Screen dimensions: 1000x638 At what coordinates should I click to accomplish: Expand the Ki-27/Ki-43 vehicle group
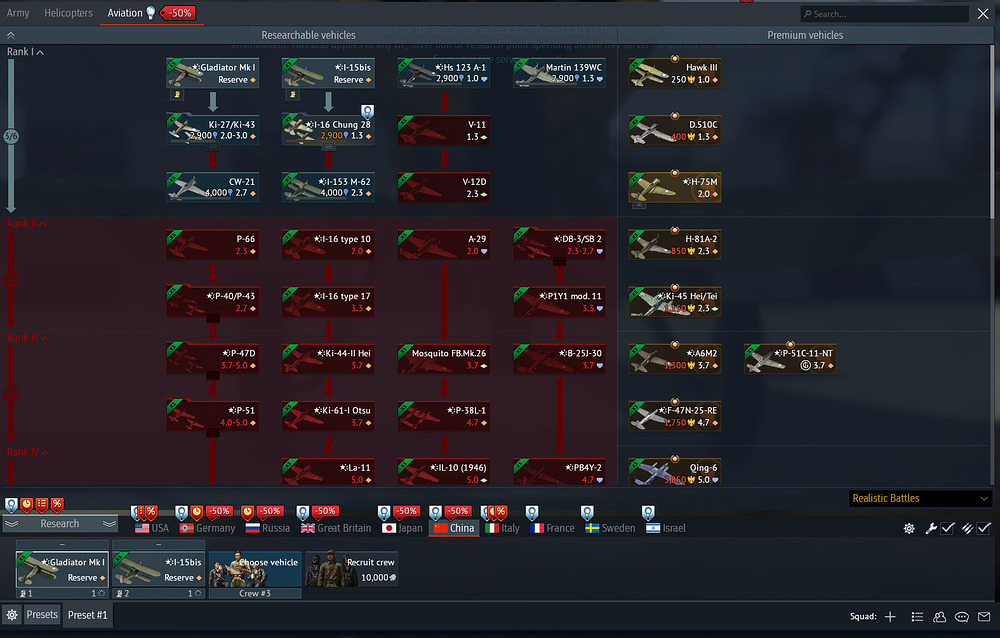coord(213,147)
